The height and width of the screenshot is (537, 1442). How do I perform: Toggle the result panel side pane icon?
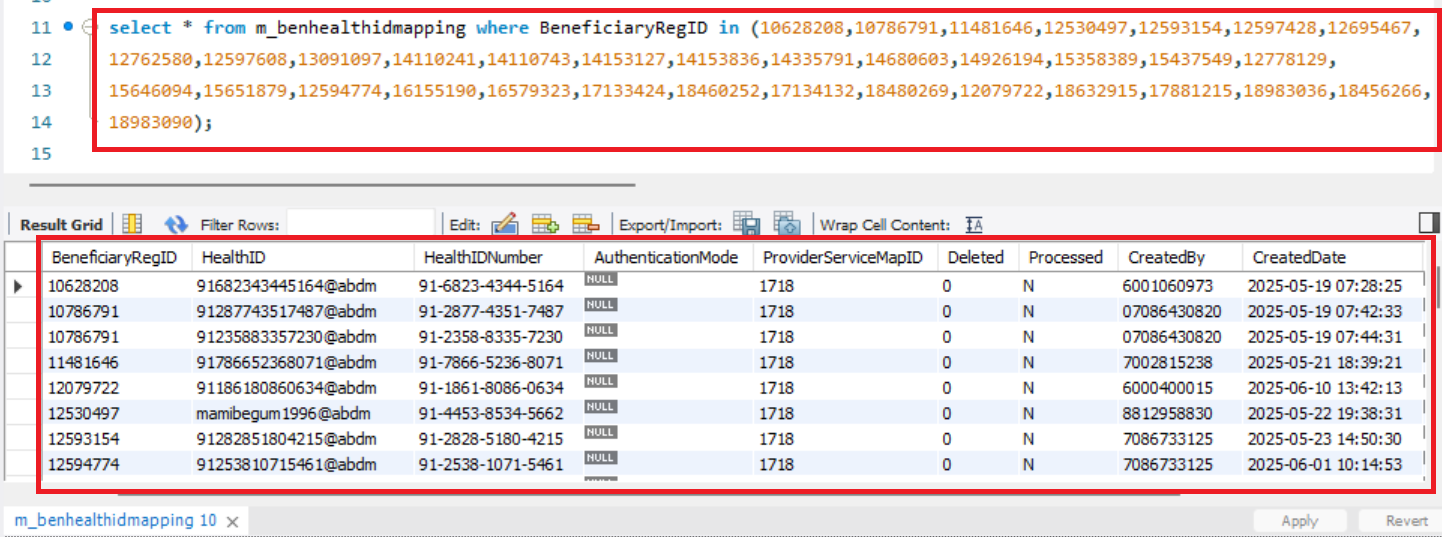(x=1429, y=222)
